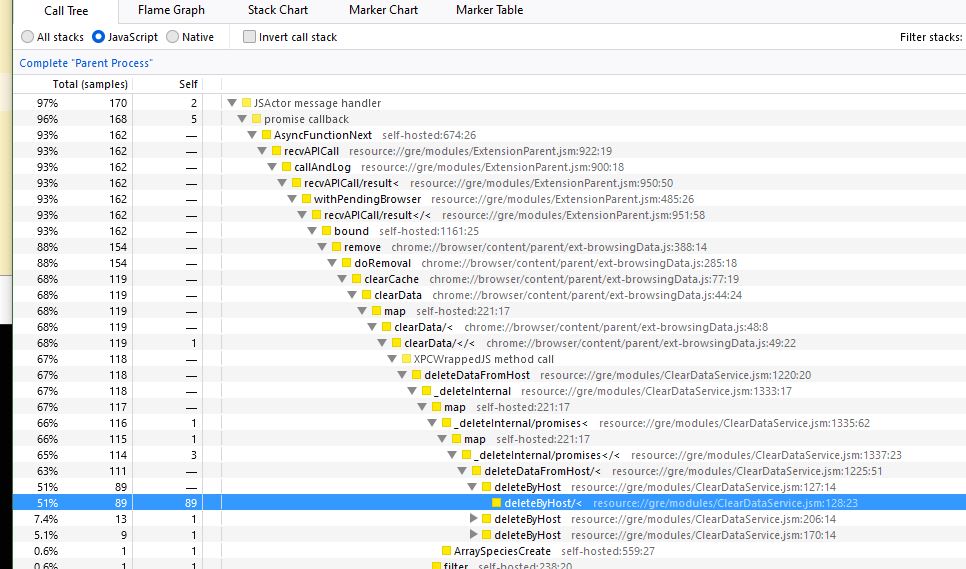Collapse the deleteDataFromHost node at line 1220
This screenshot has height=569, width=966.
[x=402, y=375]
